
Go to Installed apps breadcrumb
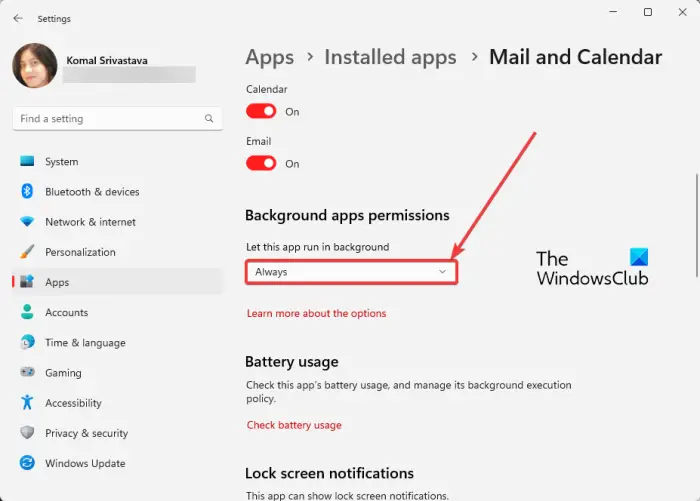pyautogui.click(x=390, y=57)
